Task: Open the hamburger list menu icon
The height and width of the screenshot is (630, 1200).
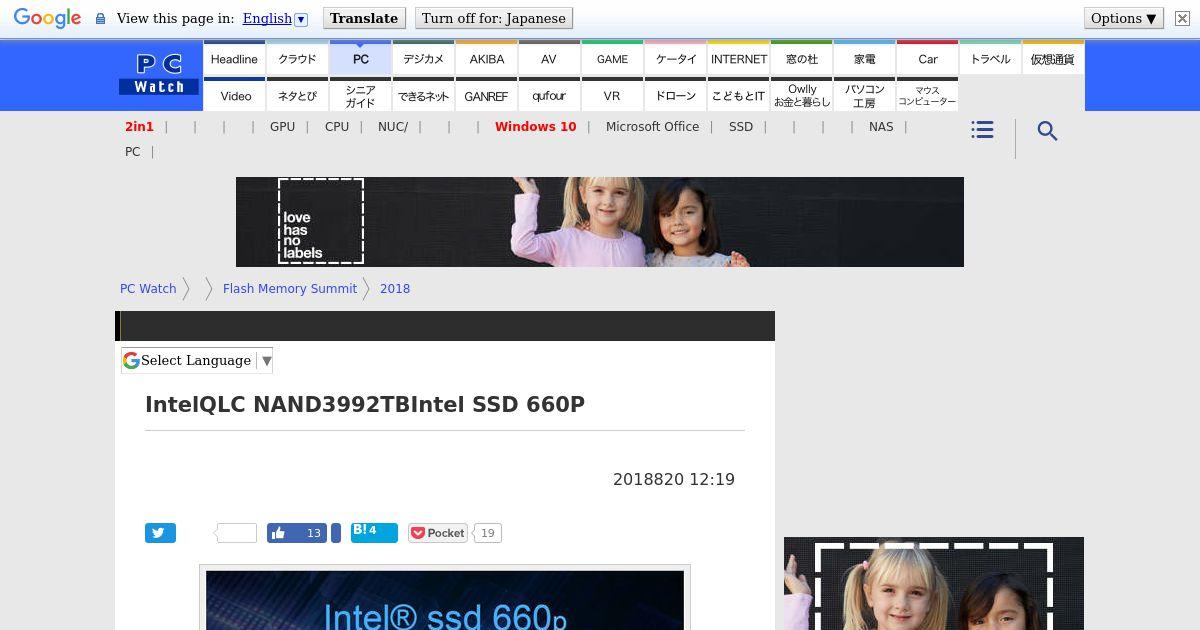Action: click(982, 130)
